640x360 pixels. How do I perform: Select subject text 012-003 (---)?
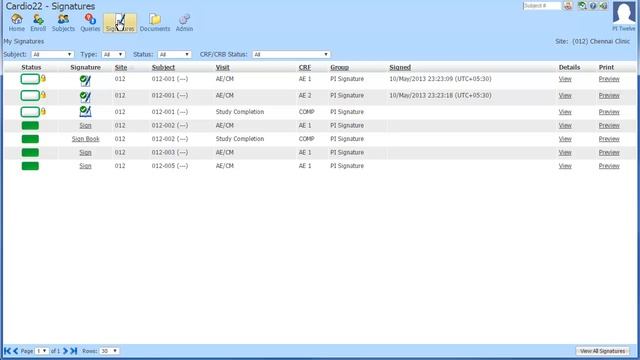point(170,152)
